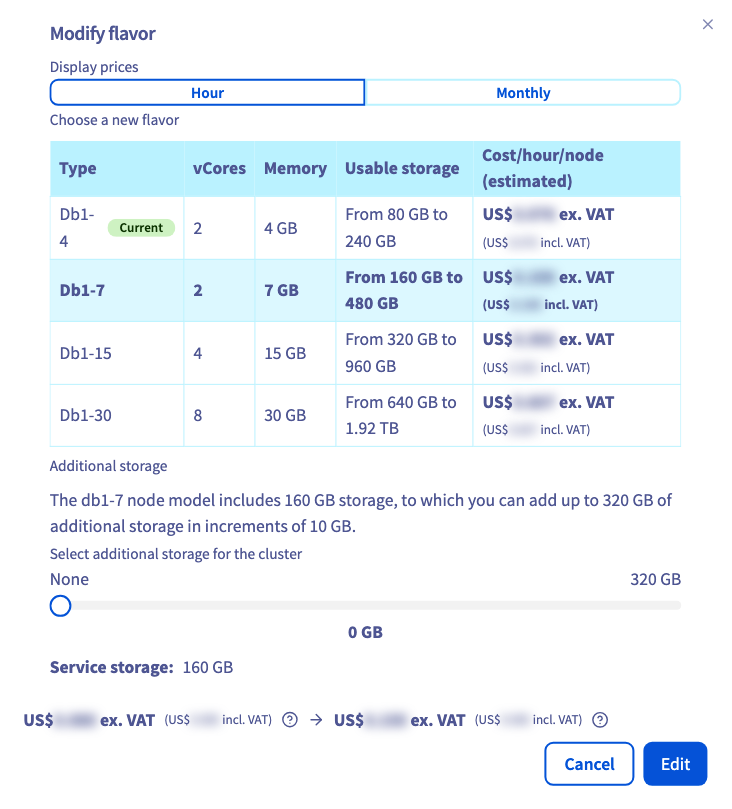Choose the Db1-30 flavor
Image resolution: width=732 pixels, height=809 pixels.
365,415
